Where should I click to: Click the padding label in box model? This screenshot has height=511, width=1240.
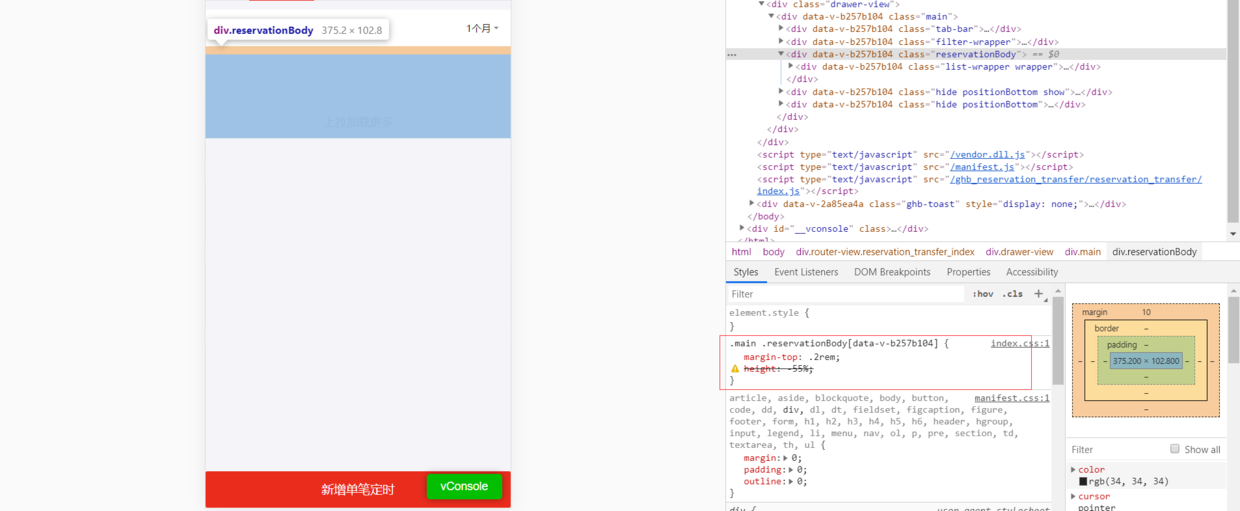tap(1122, 345)
